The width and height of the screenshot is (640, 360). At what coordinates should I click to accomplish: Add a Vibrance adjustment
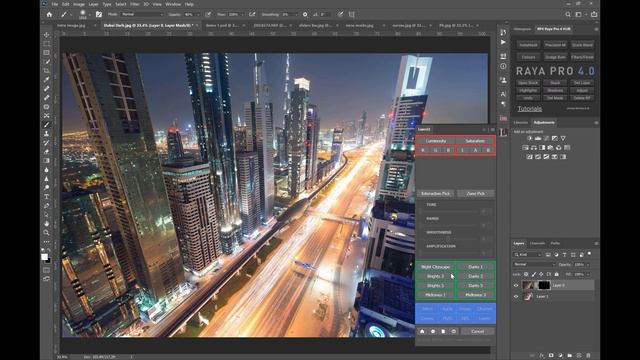pyautogui.click(x=563, y=138)
